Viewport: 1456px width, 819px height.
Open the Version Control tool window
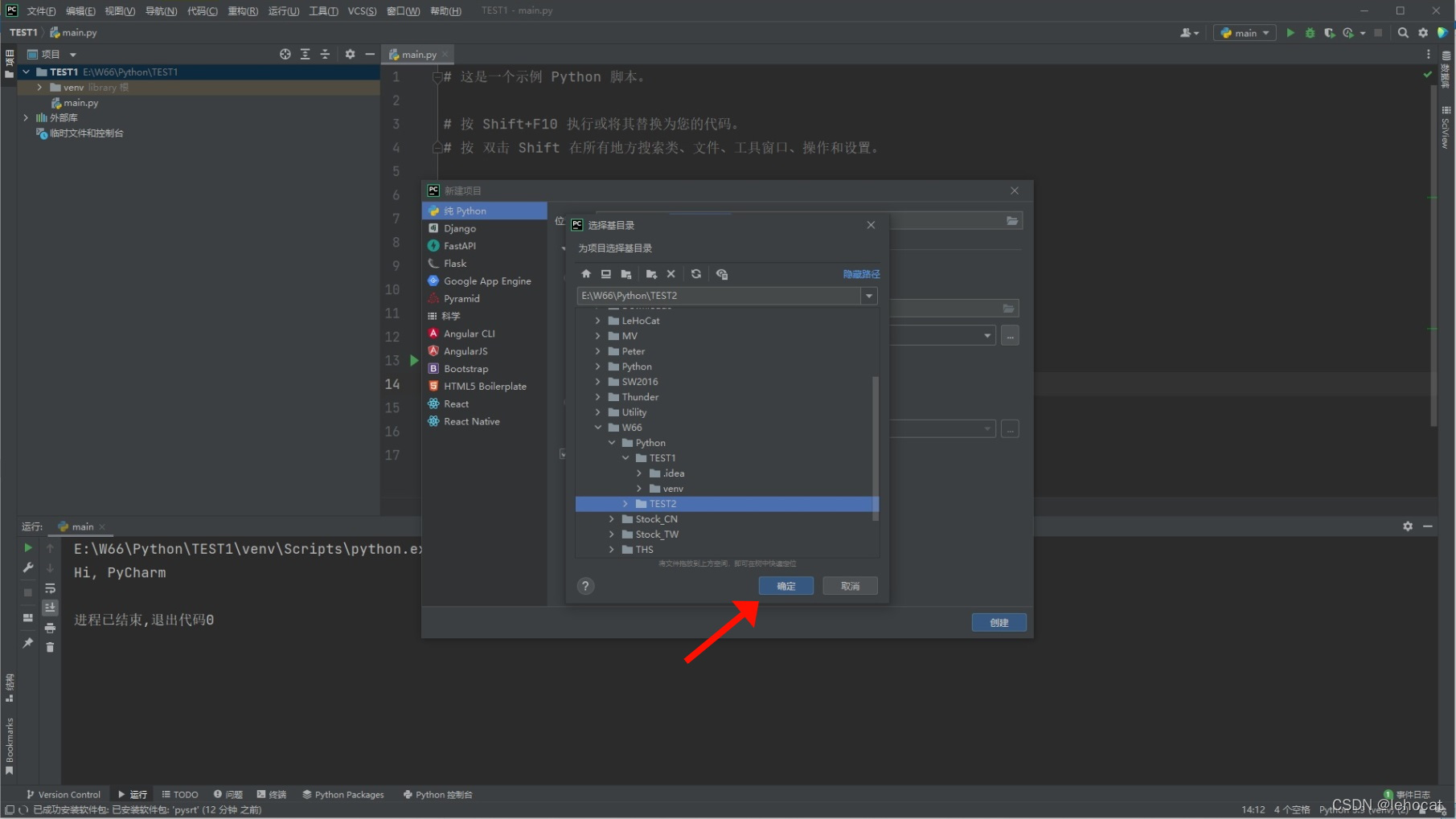[64, 794]
